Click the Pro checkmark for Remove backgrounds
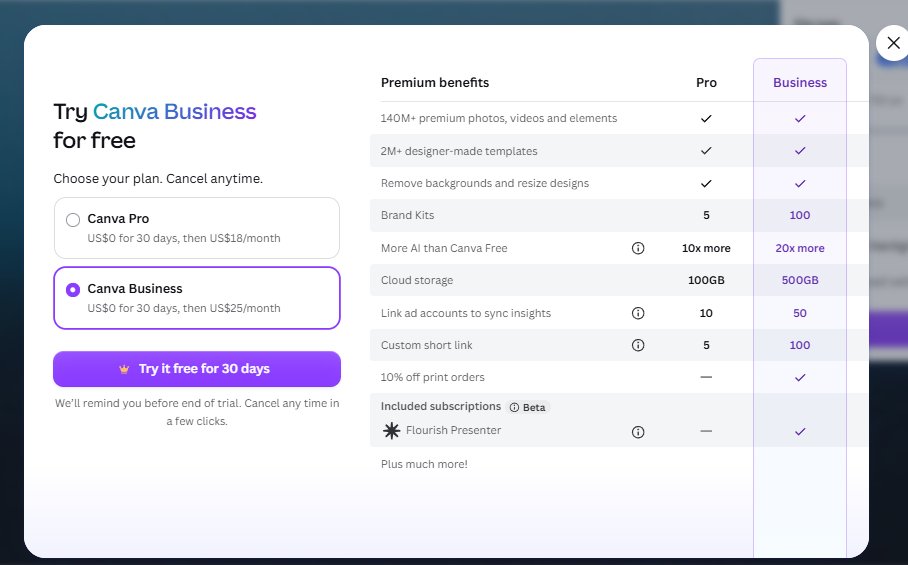908x565 pixels. 706,184
